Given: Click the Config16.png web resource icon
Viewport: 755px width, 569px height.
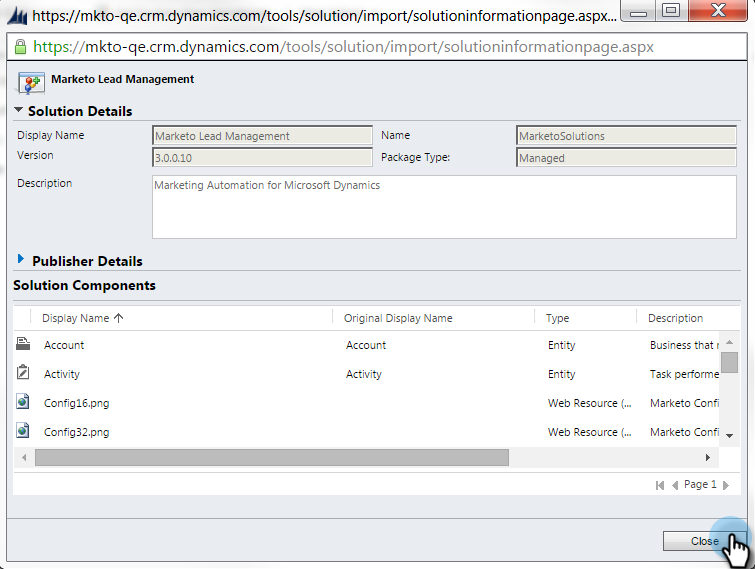Looking at the screenshot, I should point(23,401).
